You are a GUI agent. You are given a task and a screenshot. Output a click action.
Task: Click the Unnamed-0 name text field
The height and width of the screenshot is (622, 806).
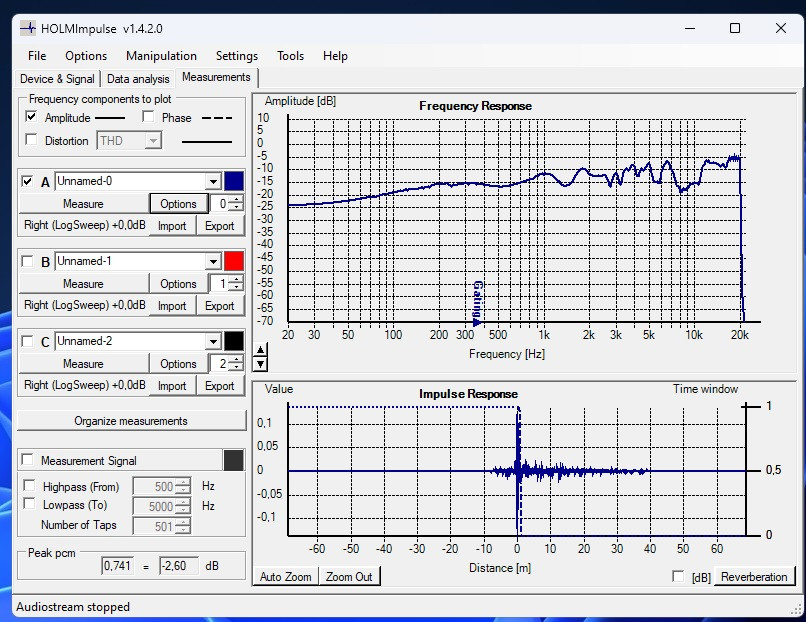click(x=130, y=181)
